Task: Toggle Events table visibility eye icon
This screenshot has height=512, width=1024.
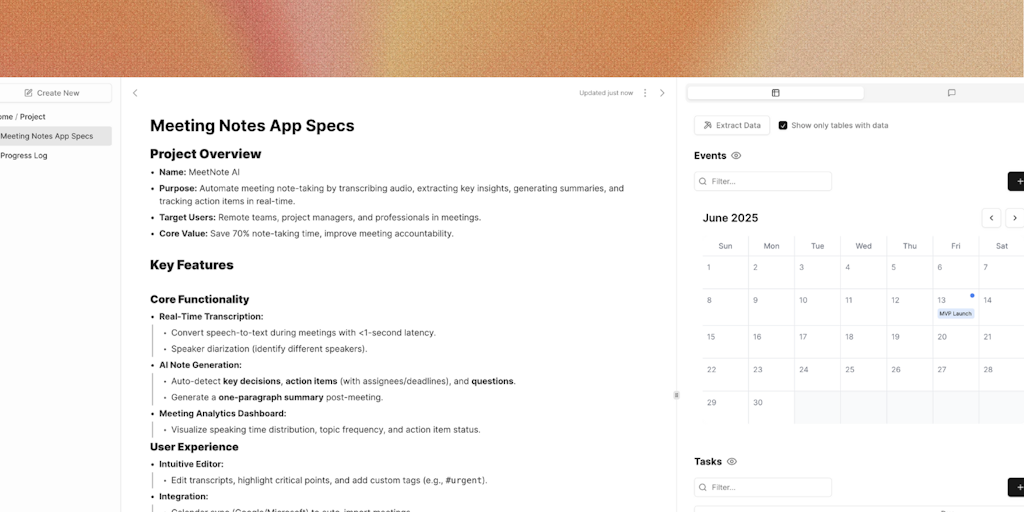Action: [x=736, y=155]
